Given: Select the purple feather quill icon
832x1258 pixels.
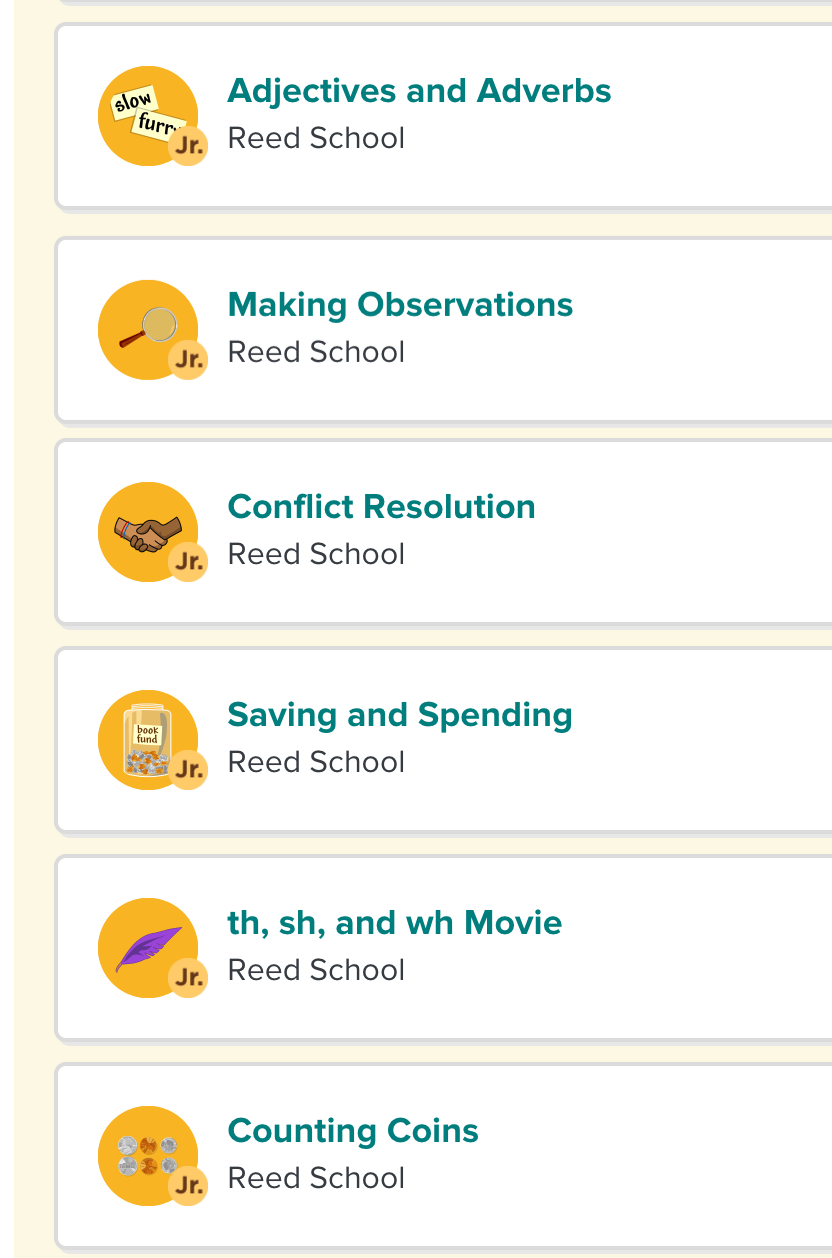Looking at the screenshot, I should click(146, 947).
